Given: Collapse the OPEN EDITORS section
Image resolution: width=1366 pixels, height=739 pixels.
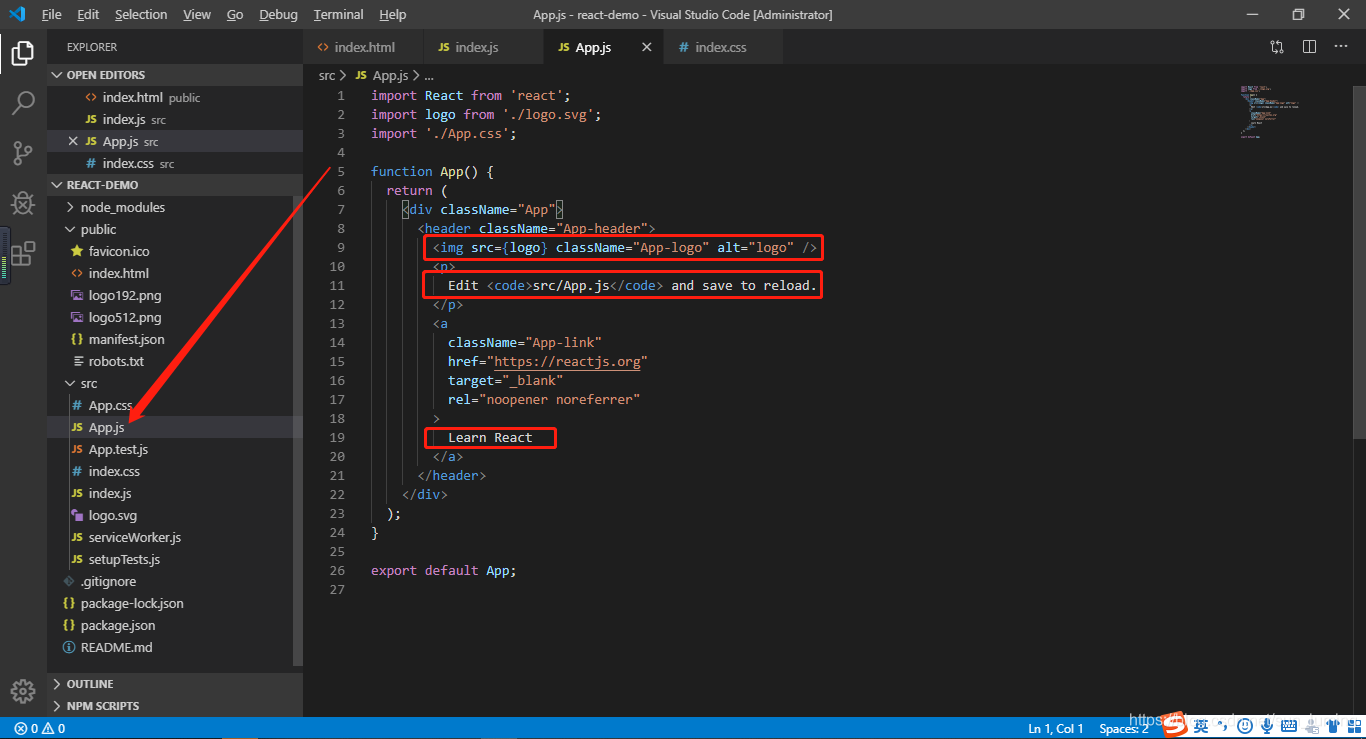Looking at the screenshot, I should click(175, 75).
